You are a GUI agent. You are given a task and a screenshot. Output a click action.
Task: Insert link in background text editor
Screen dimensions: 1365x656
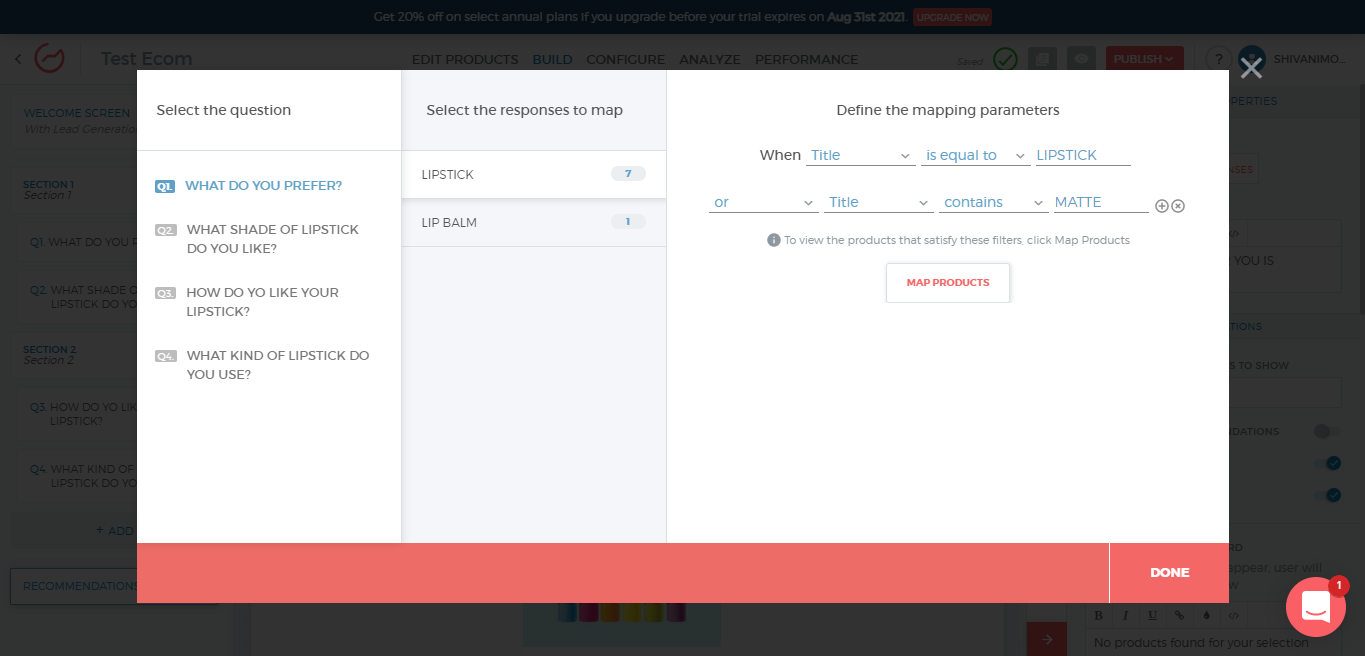(1179, 616)
